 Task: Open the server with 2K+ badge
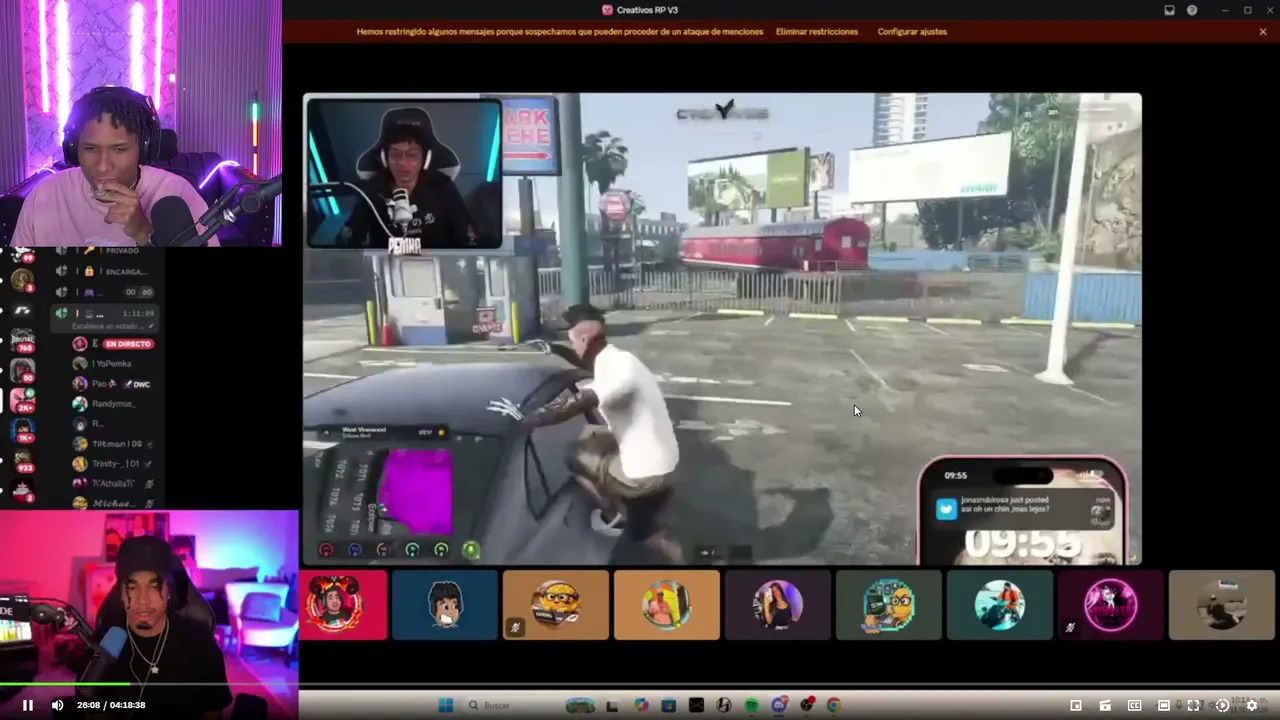(x=22, y=401)
